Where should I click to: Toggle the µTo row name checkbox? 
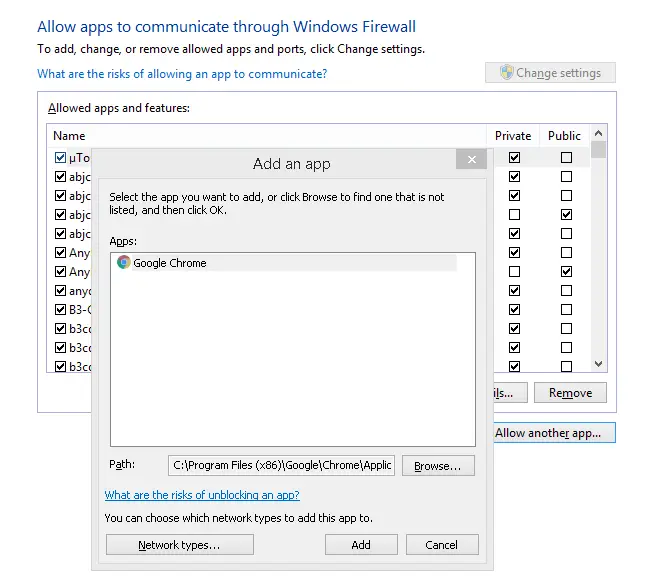pyautogui.click(x=60, y=158)
